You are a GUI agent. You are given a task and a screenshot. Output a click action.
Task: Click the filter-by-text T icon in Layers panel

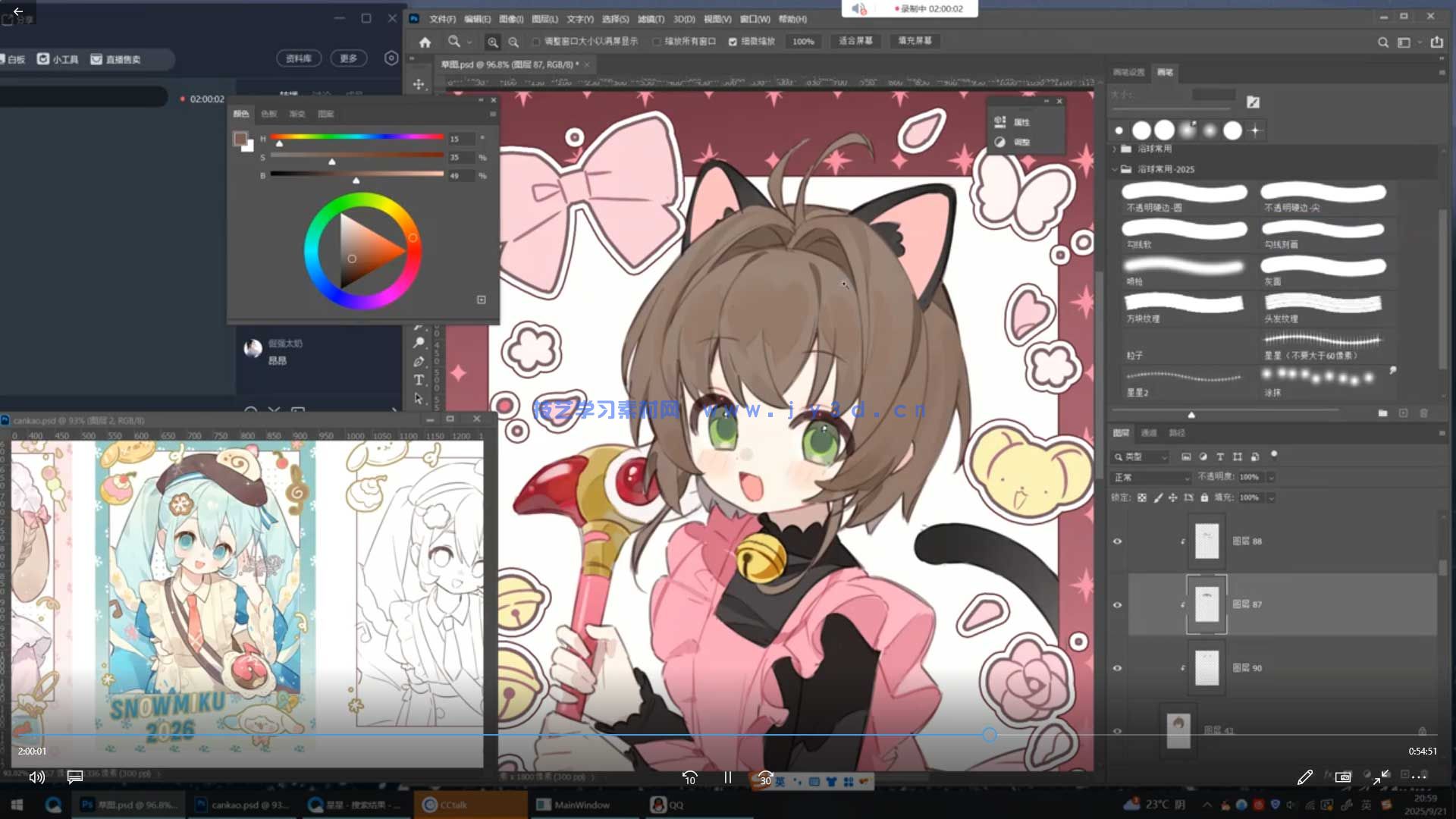click(x=1220, y=457)
